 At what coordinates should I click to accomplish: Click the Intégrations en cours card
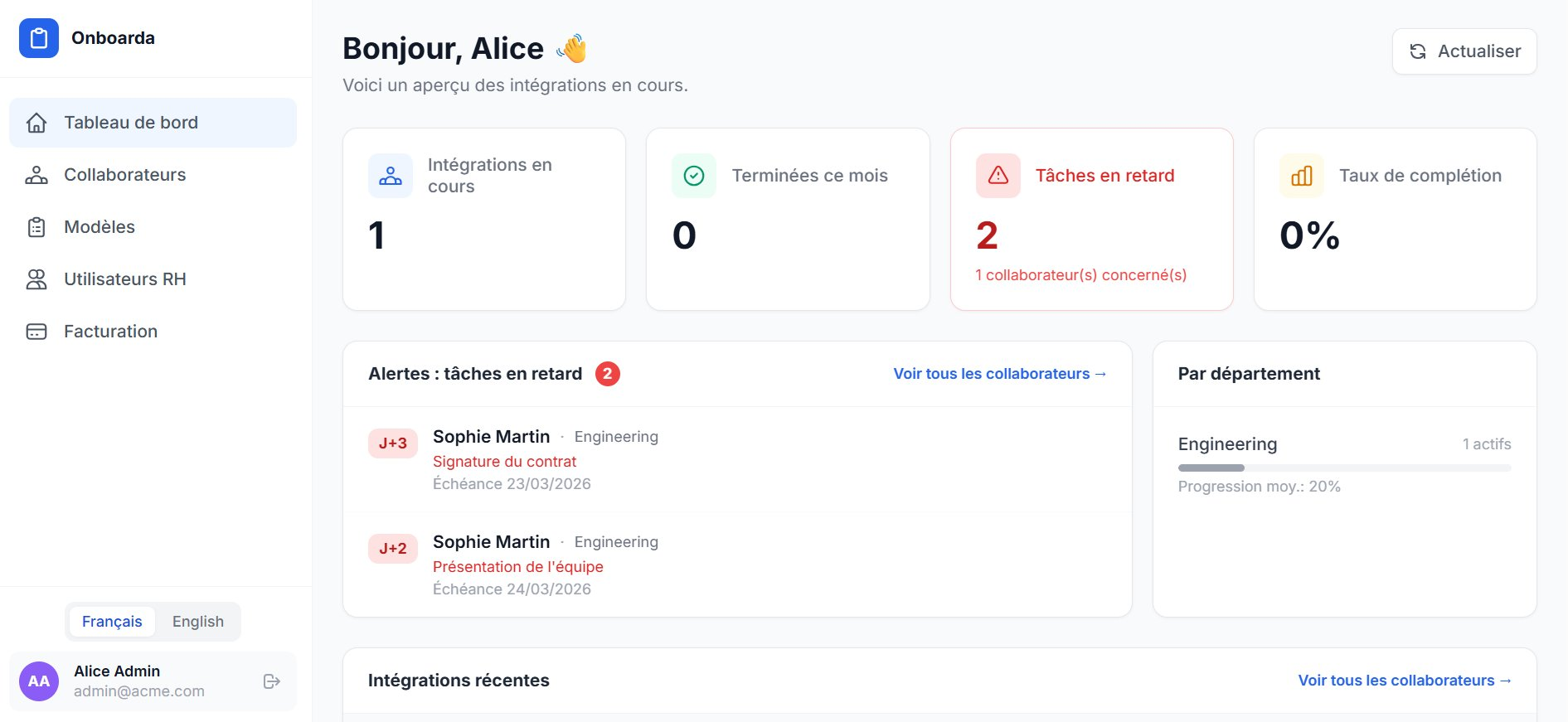pyautogui.click(x=484, y=220)
